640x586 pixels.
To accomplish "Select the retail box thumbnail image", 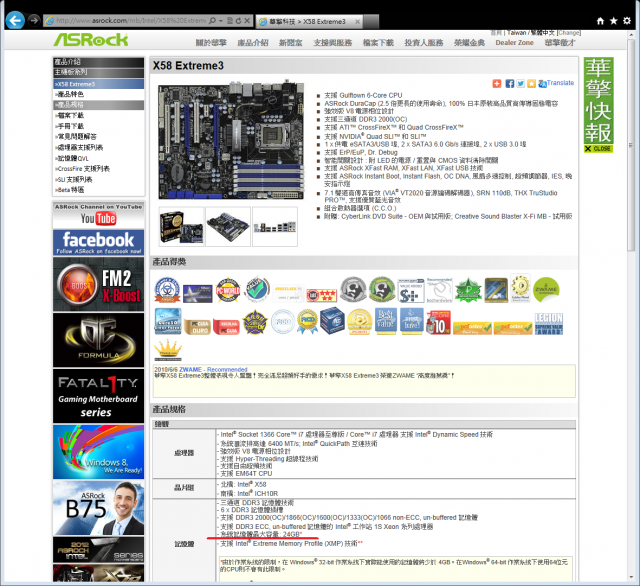I will [182, 227].
